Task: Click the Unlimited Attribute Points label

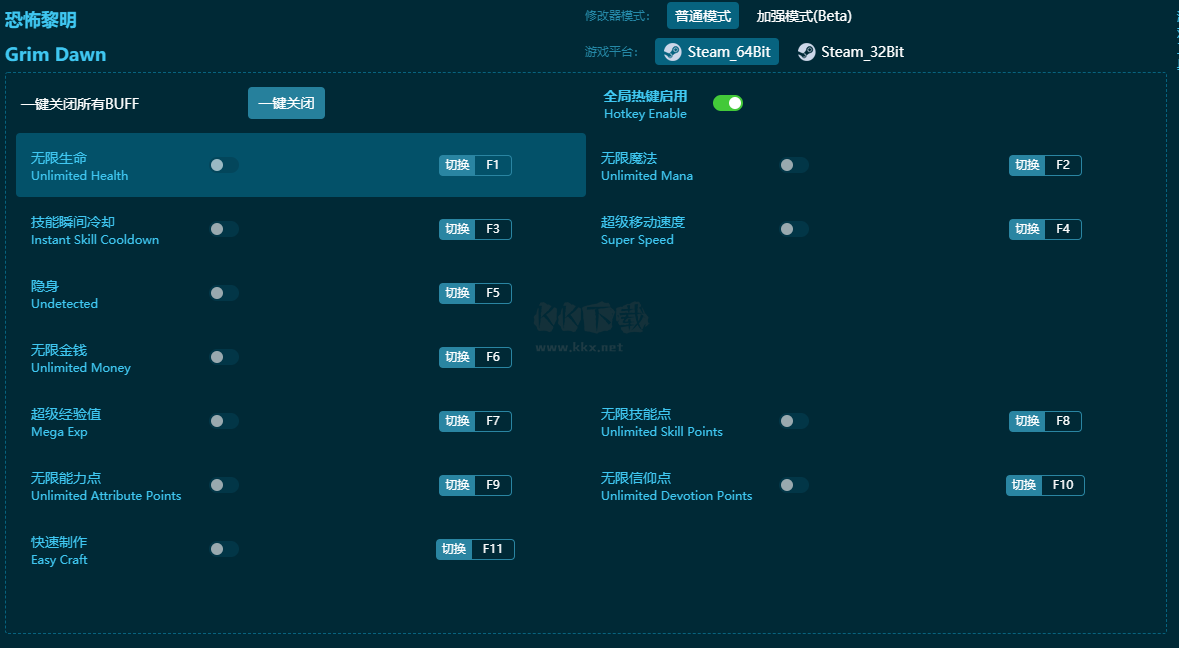Action: 106,495
